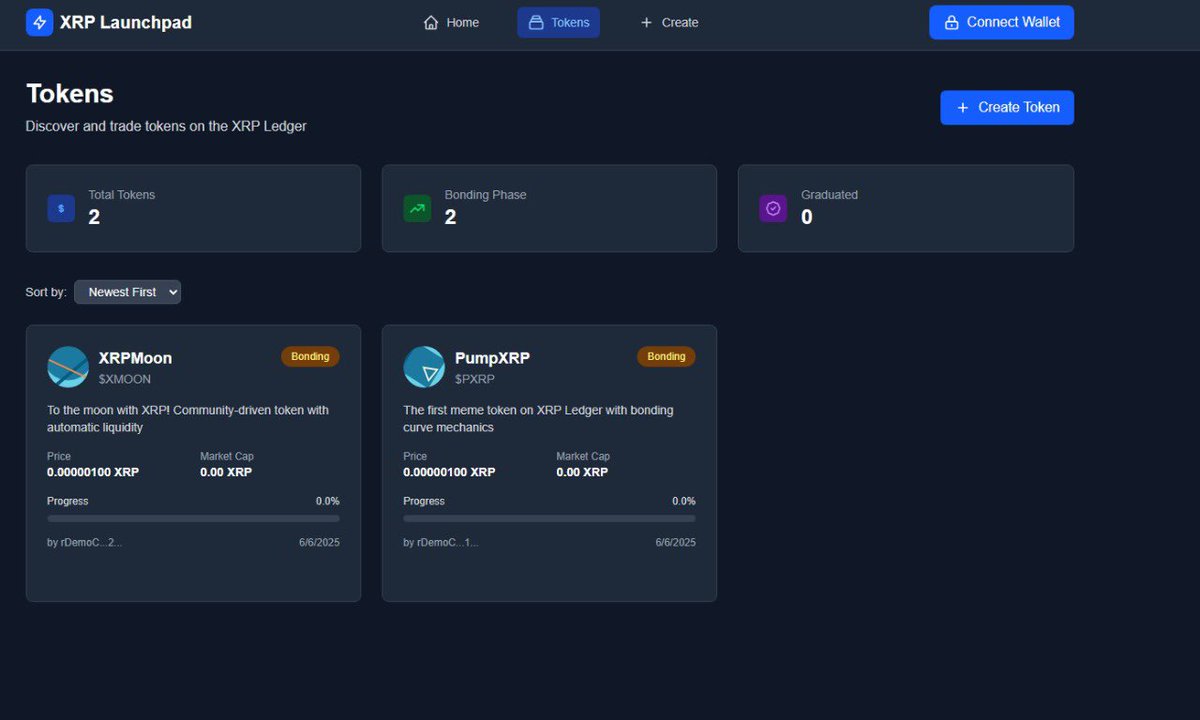Click the 'Sort by:' label
The image size is (1200, 720).
point(46,292)
